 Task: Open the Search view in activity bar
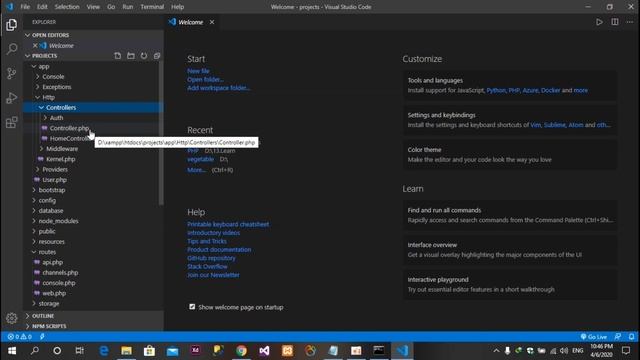click(x=11, y=49)
